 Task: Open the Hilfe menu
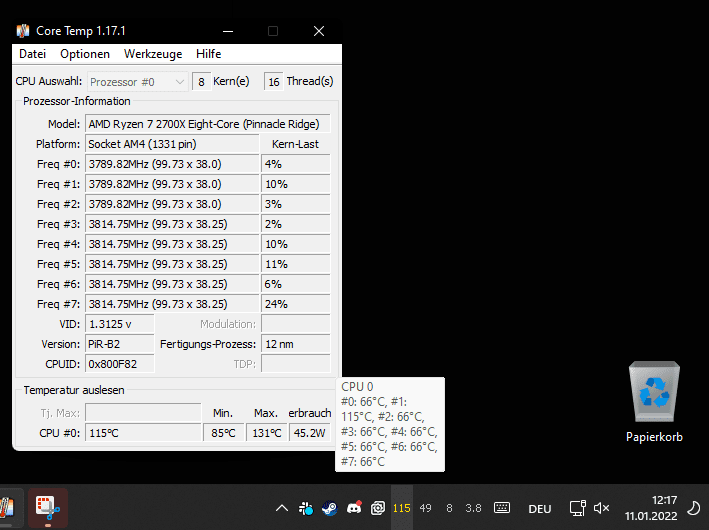pos(208,54)
